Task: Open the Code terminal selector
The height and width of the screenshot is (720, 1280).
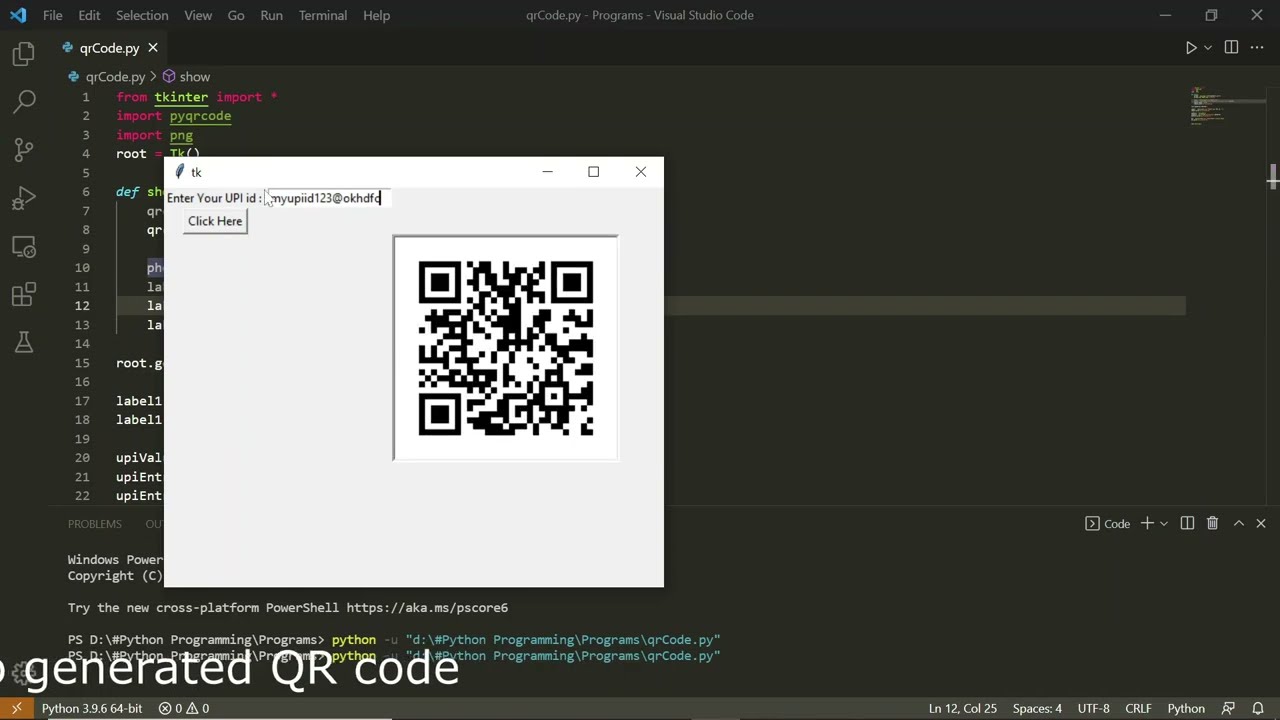Action: coord(1108,524)
